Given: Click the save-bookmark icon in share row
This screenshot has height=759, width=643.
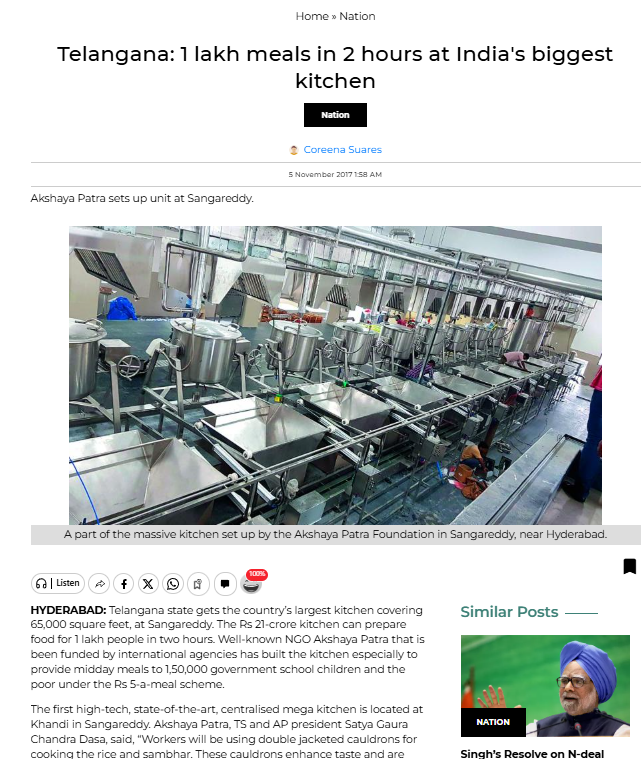Looking at the screenshot, I should pos(198,584).
